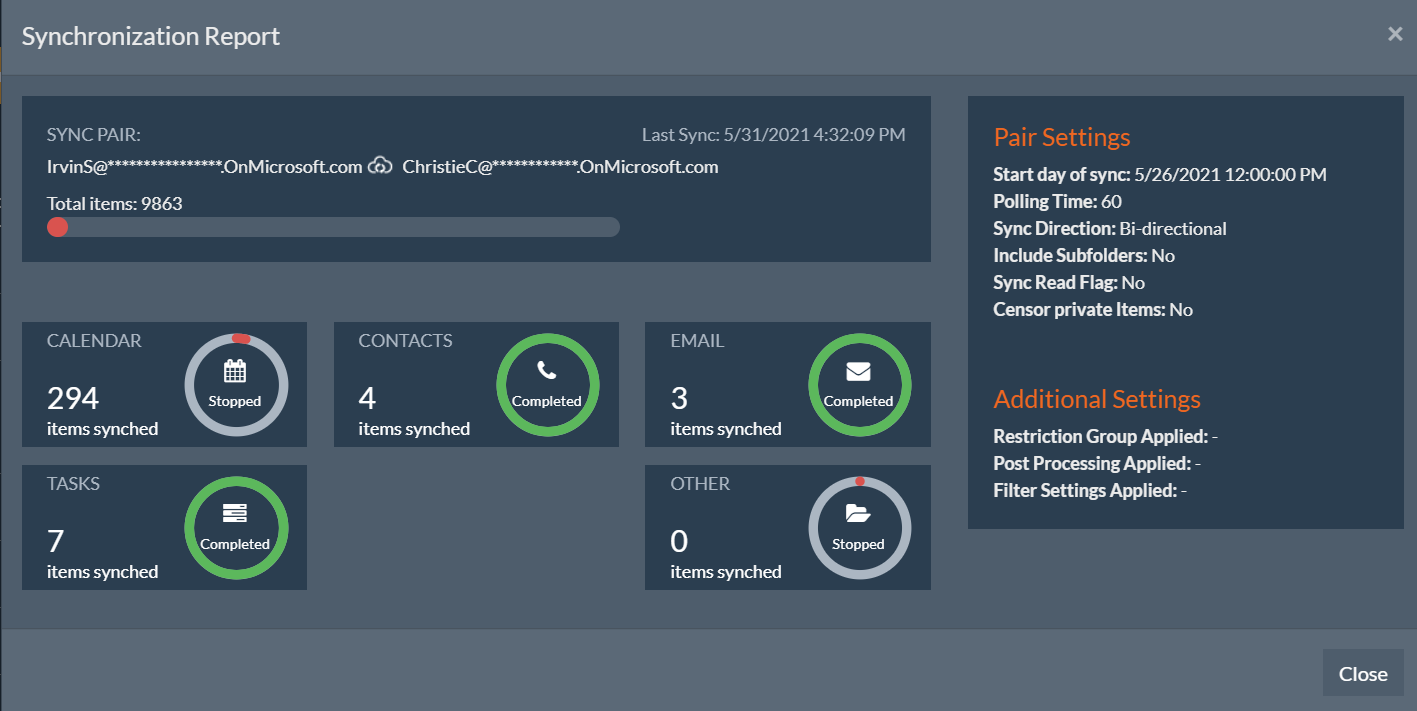This screenshot has height=711, width=1417.
Task: Click the Last Sync timestamp text
Action: (773, 134)
